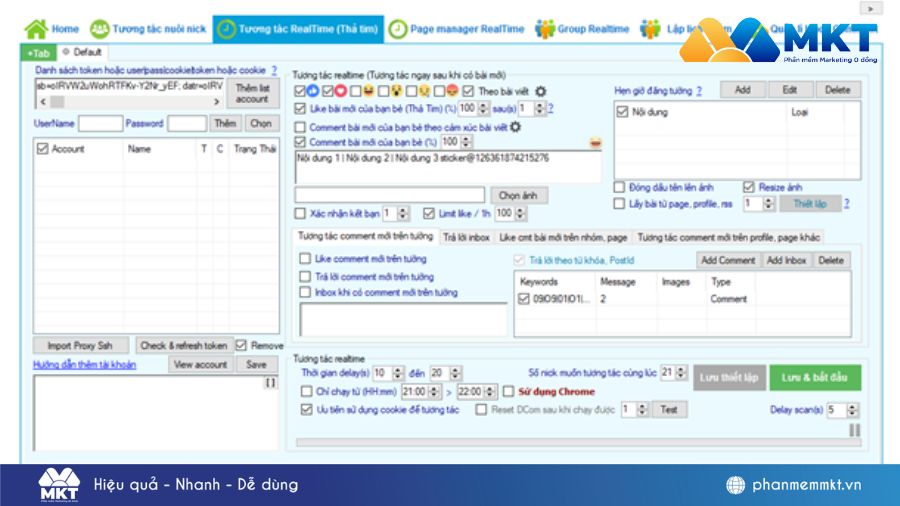Adjust the sau(s) delay spinner
This screenshot has height=506, width=900.
click(540, 108)
